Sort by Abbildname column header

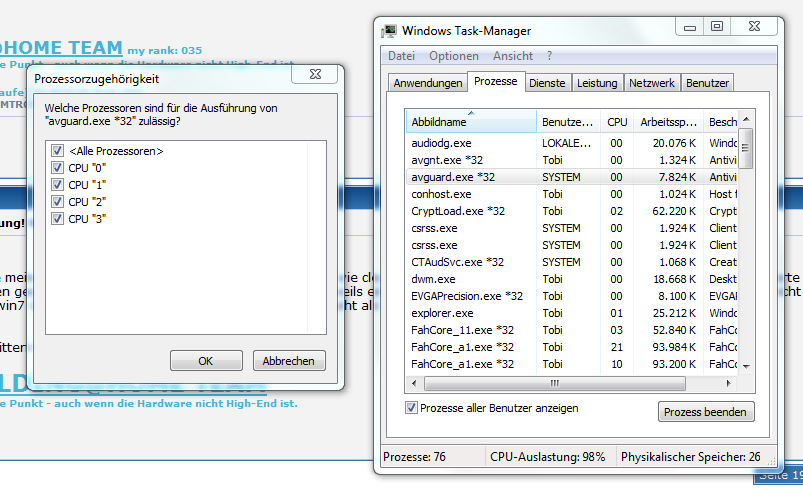(x=471, y=122)
